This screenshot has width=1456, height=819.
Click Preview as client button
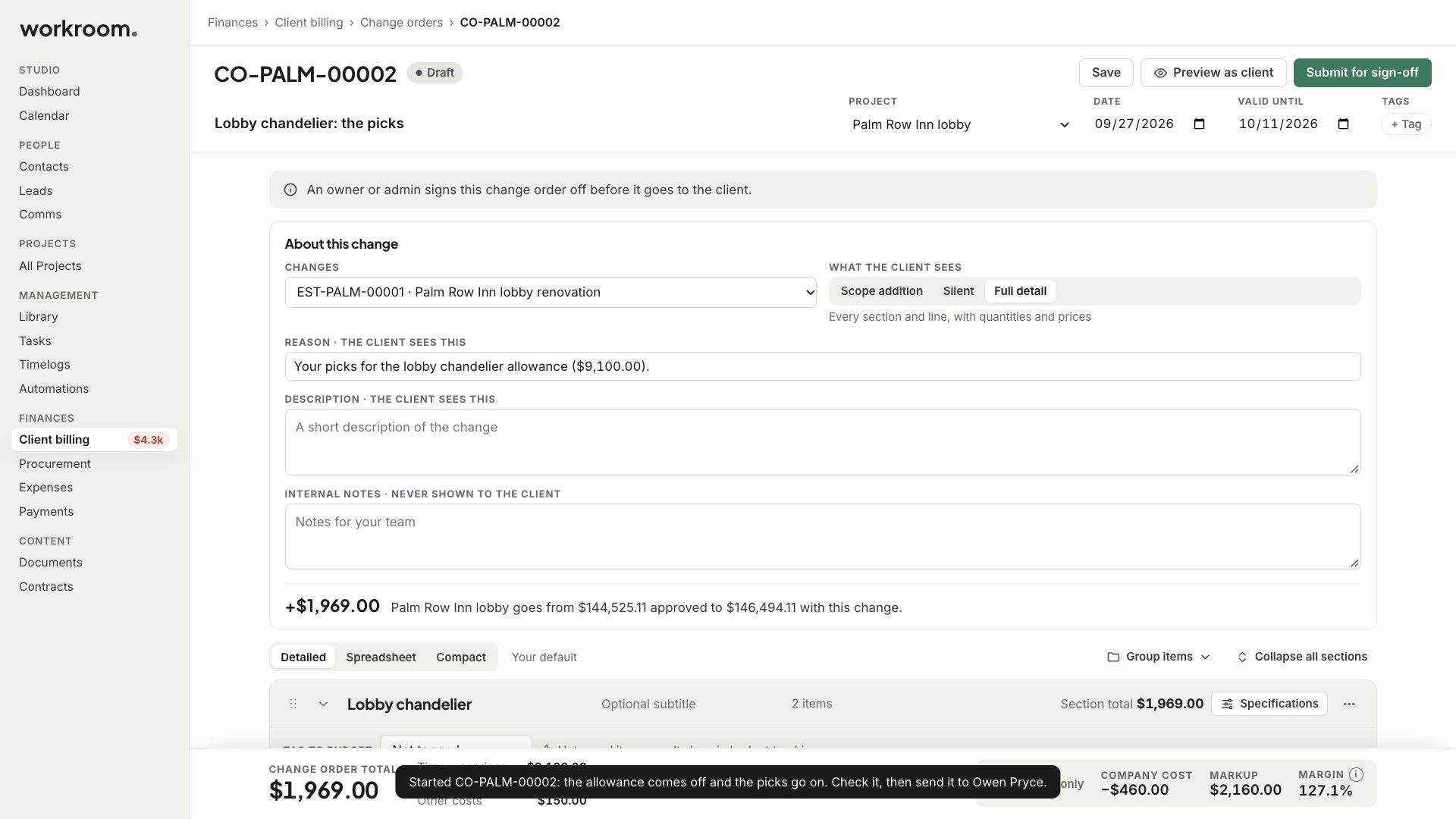point(1213,73)
